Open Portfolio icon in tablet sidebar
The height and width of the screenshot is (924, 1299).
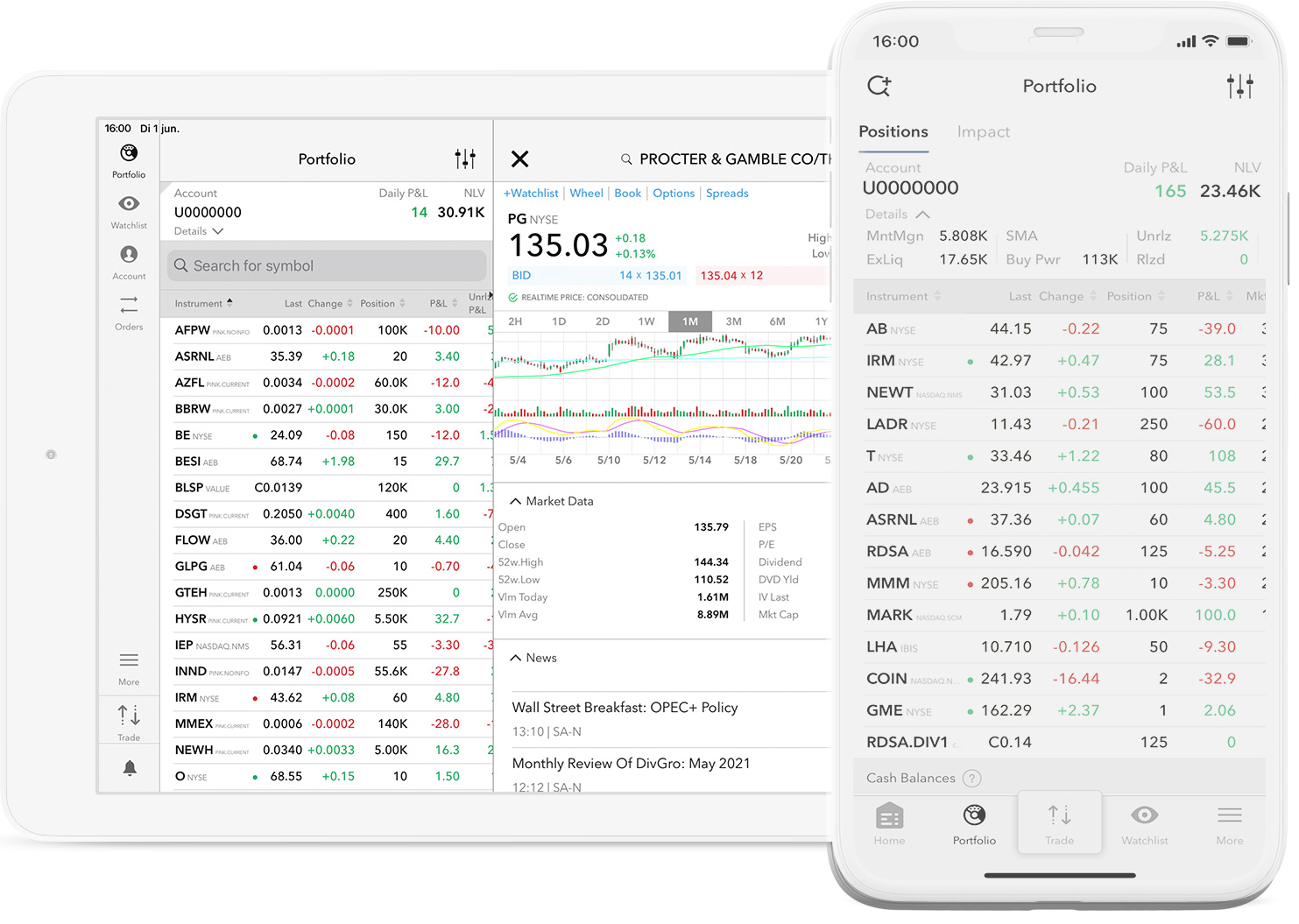[x=129, y=153]
